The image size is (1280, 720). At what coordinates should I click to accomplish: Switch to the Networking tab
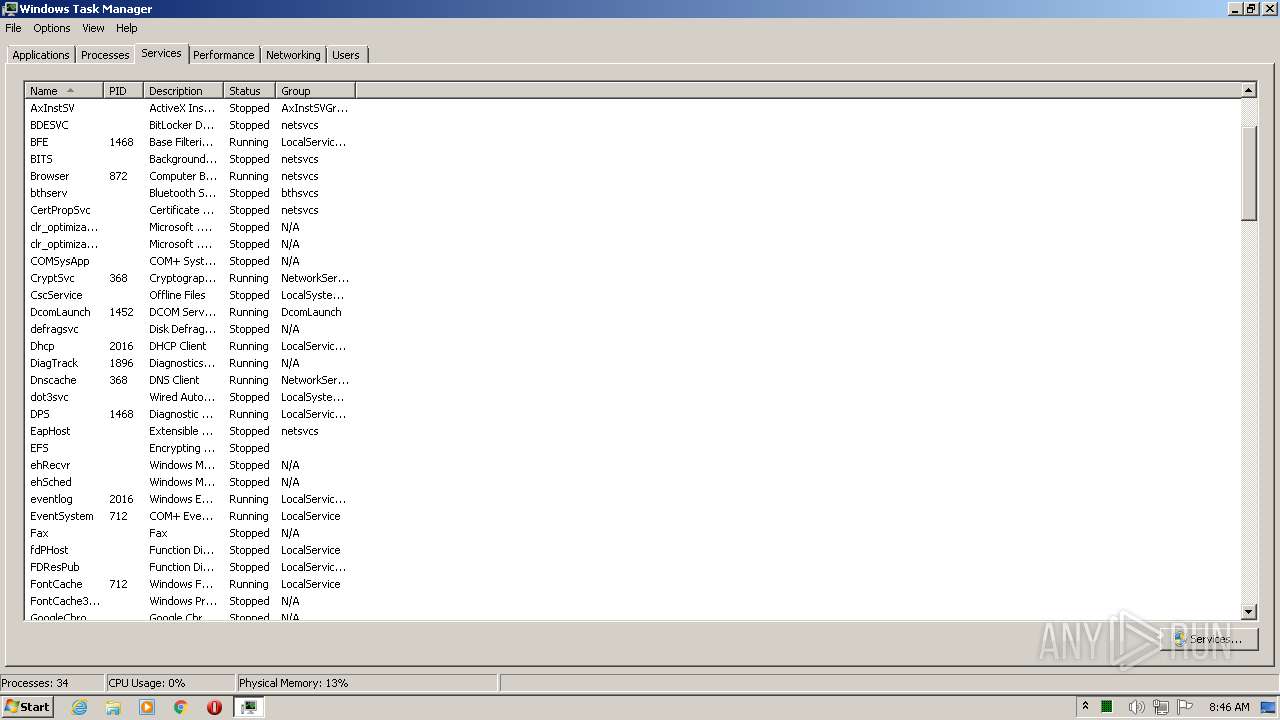click(x=293, y=55)
